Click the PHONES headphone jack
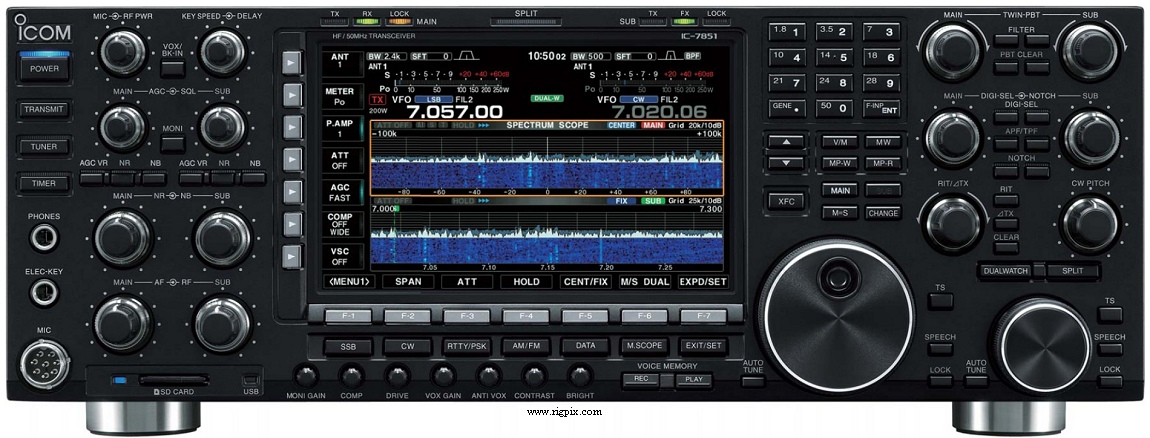The width and height of the screenshot is (1150, 438). [x=44, y=237]
